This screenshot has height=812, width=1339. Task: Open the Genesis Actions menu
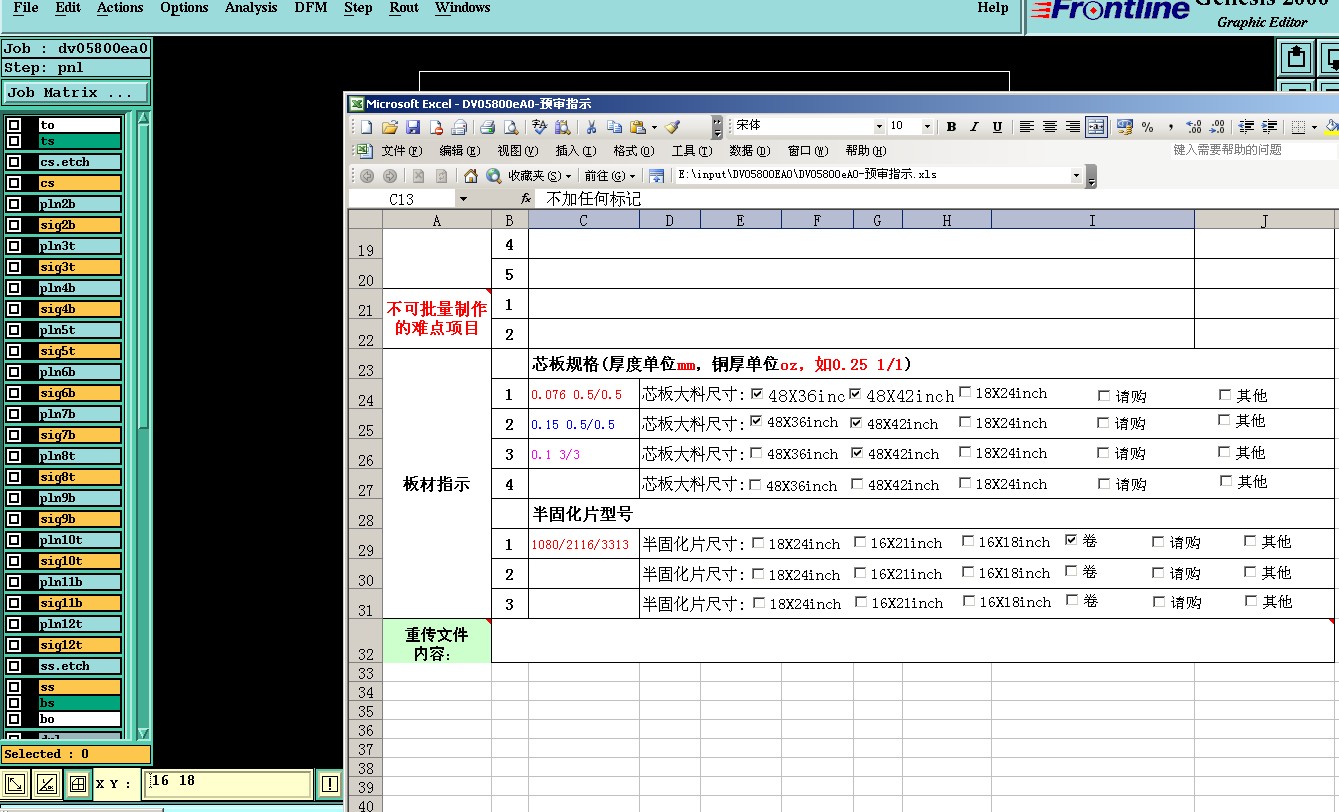click(120, 8)
